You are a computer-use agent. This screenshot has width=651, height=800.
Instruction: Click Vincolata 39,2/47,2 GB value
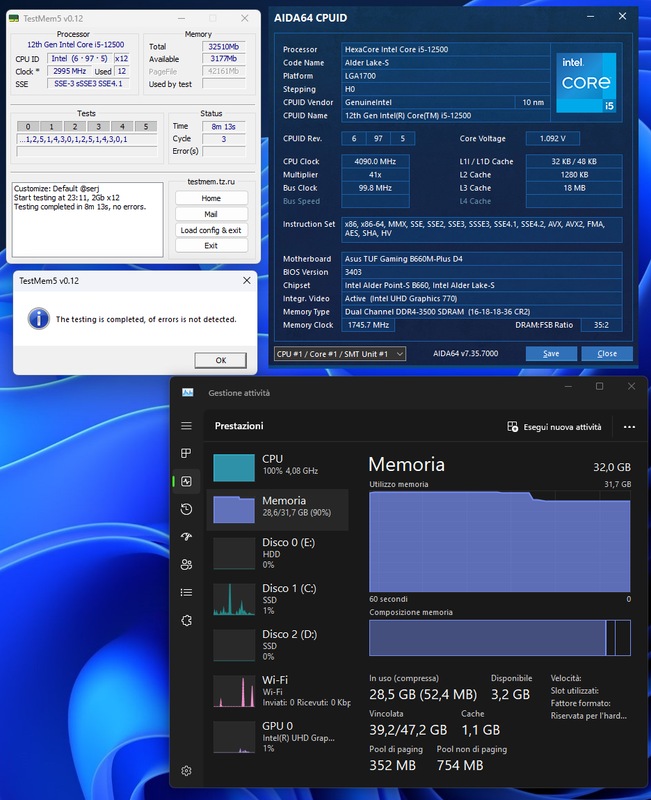(x=408, y=730)
